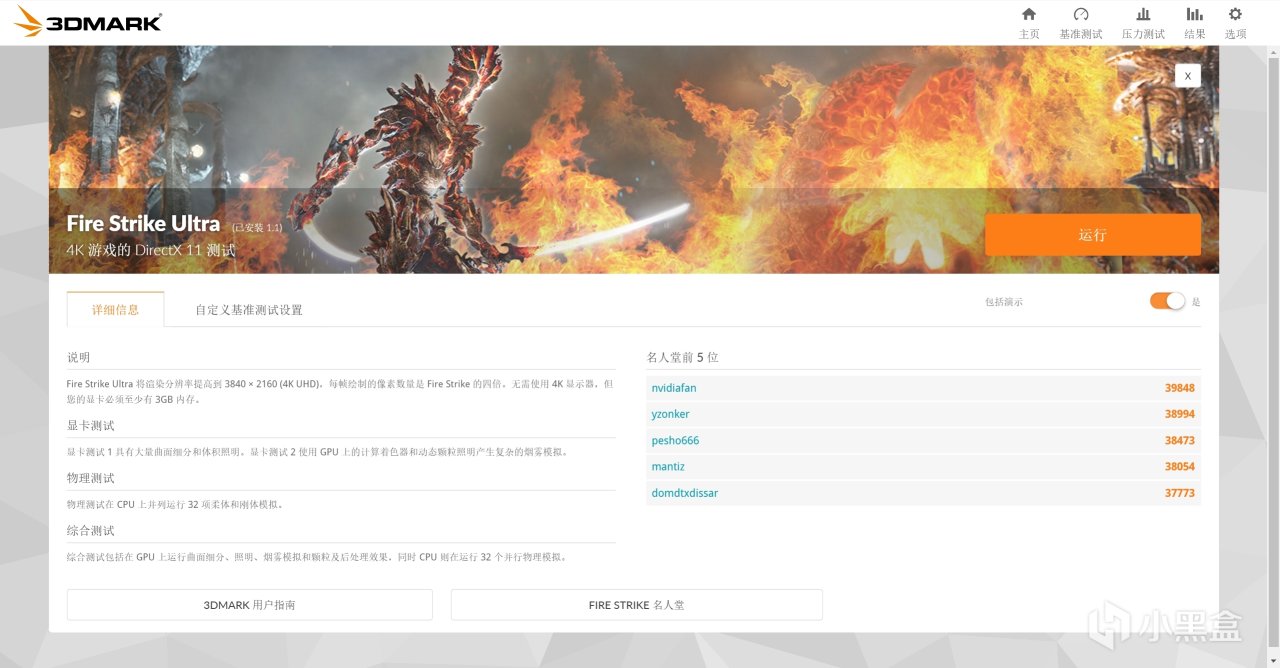Screen dimensions: 1280x668
Task: Click the 说明 section heading
Action: (78, 357)
